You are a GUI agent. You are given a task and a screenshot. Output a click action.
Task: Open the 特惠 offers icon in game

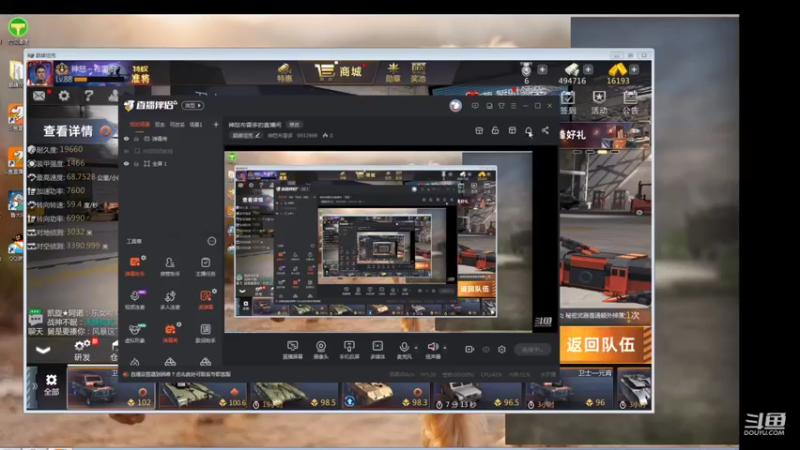285,72
